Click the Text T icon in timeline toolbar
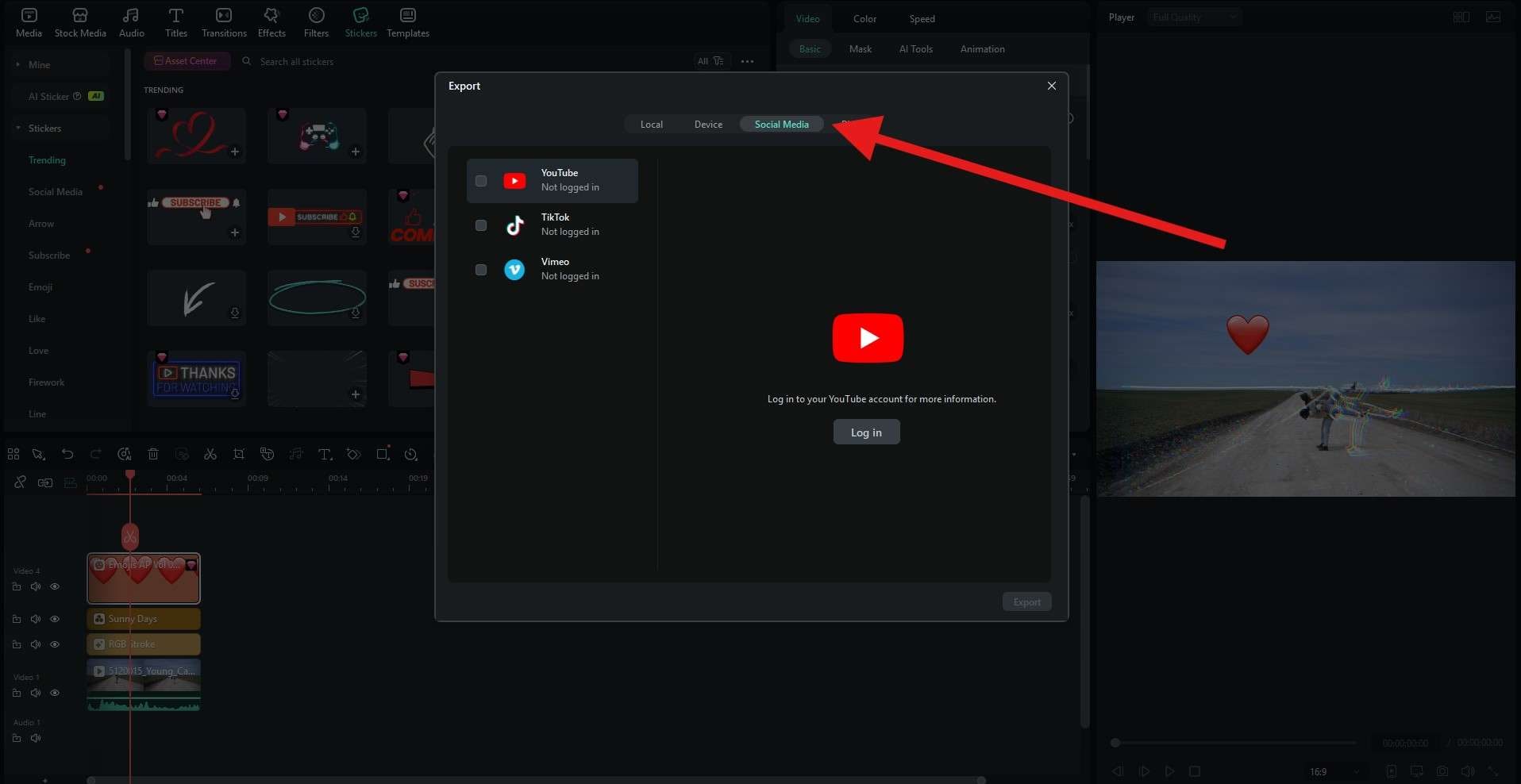The height and width of the screenshot is (784, 1521). (x=325, y=454)
